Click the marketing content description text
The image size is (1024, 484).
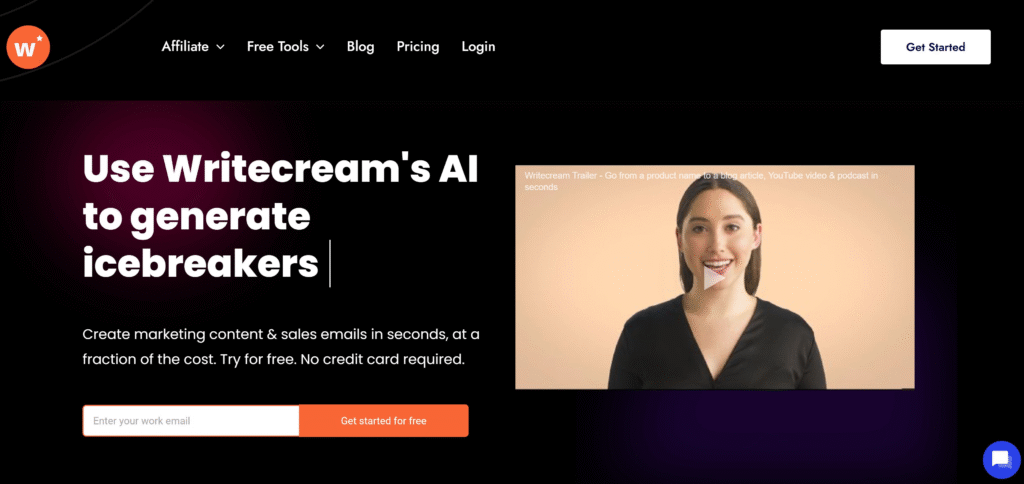click(281, 347)
